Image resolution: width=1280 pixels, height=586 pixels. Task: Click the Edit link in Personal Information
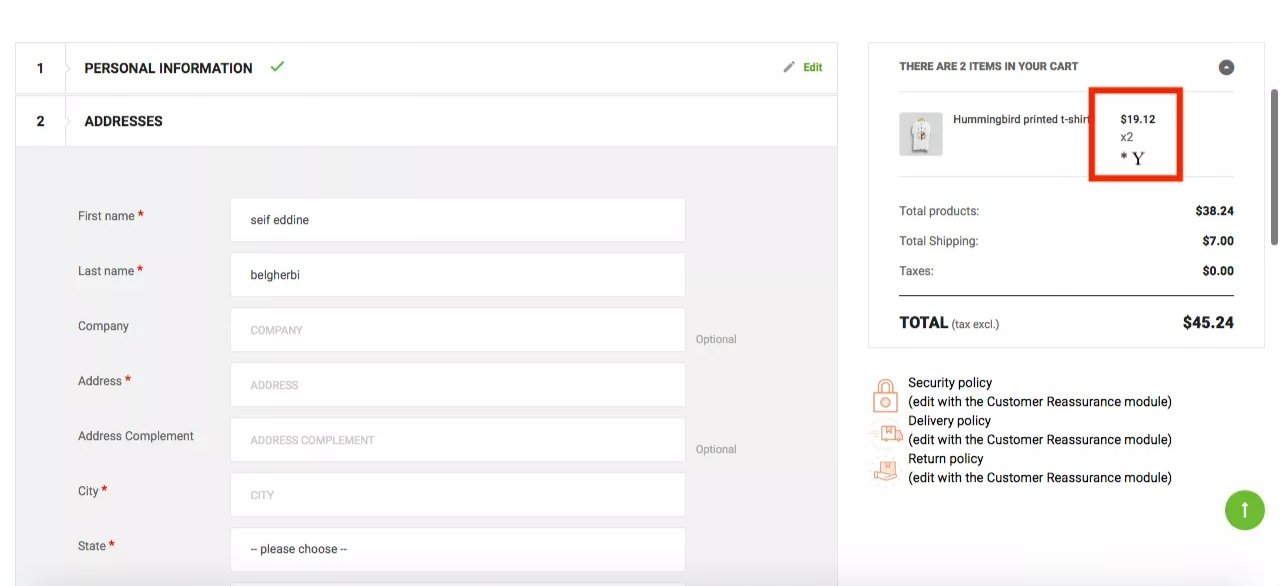click(813, 67)
